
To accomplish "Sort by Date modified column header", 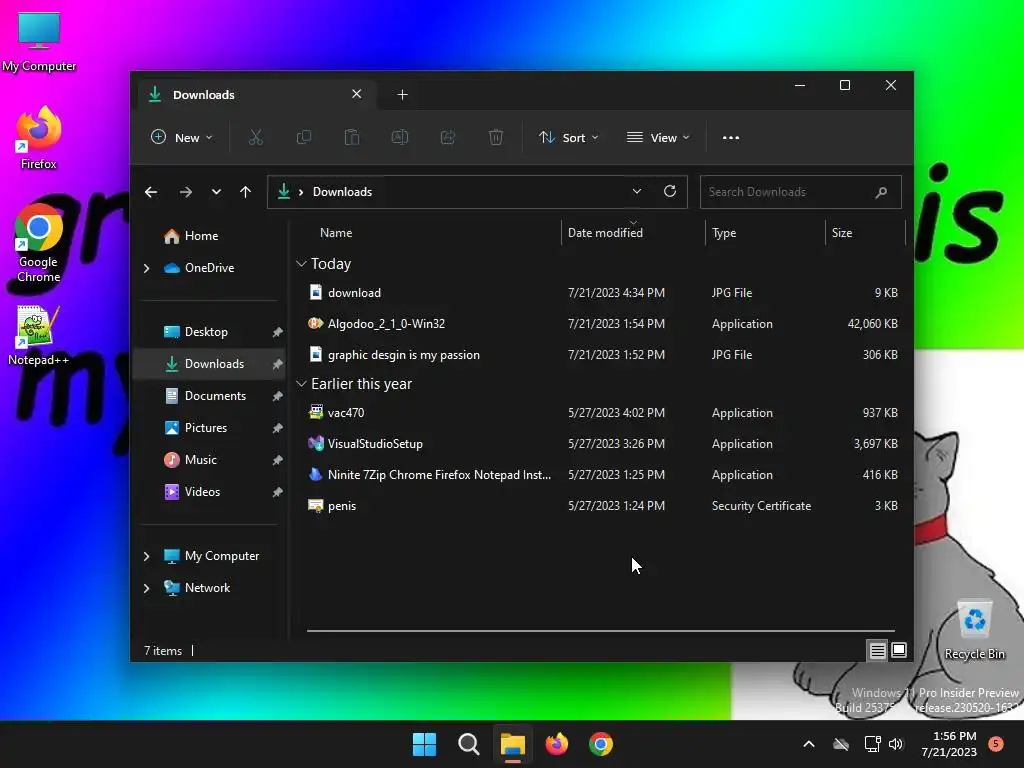I will 605,232.
